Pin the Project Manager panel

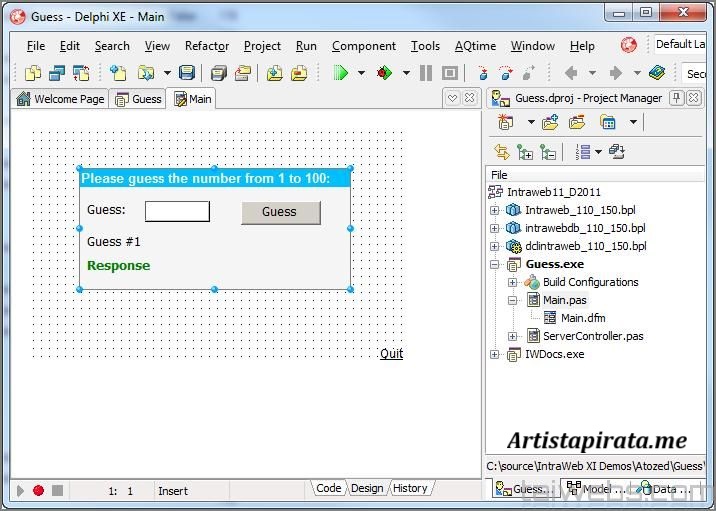click(676, 98)
